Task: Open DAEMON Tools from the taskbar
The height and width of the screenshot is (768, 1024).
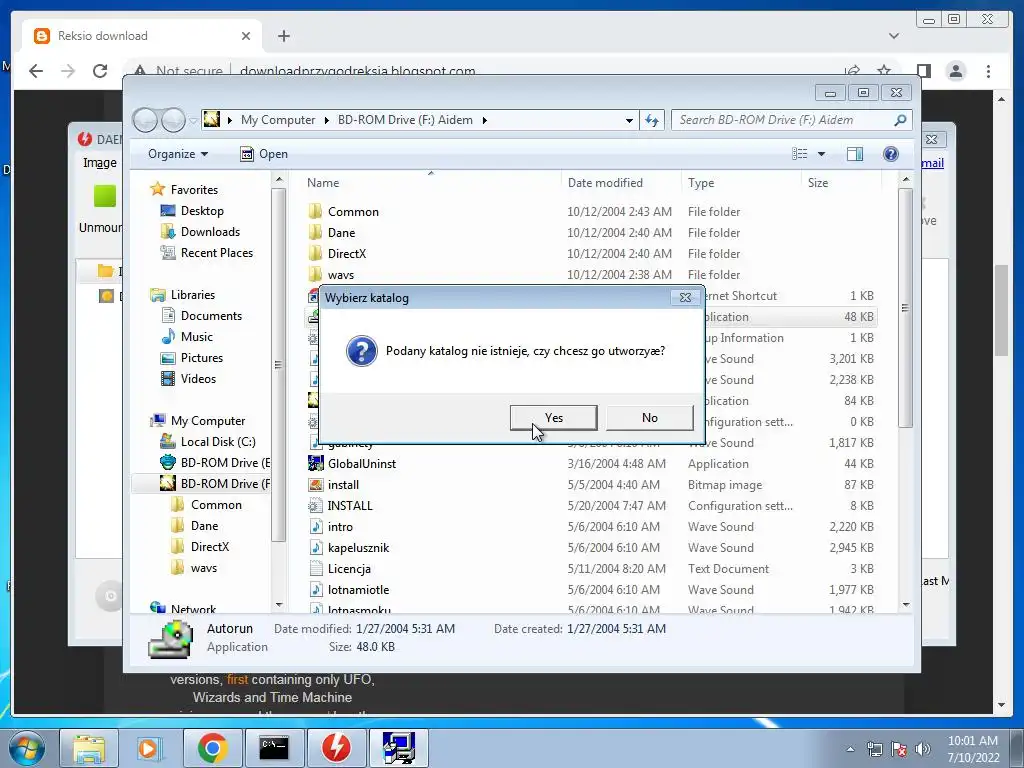Action: (x=336, y=748)
